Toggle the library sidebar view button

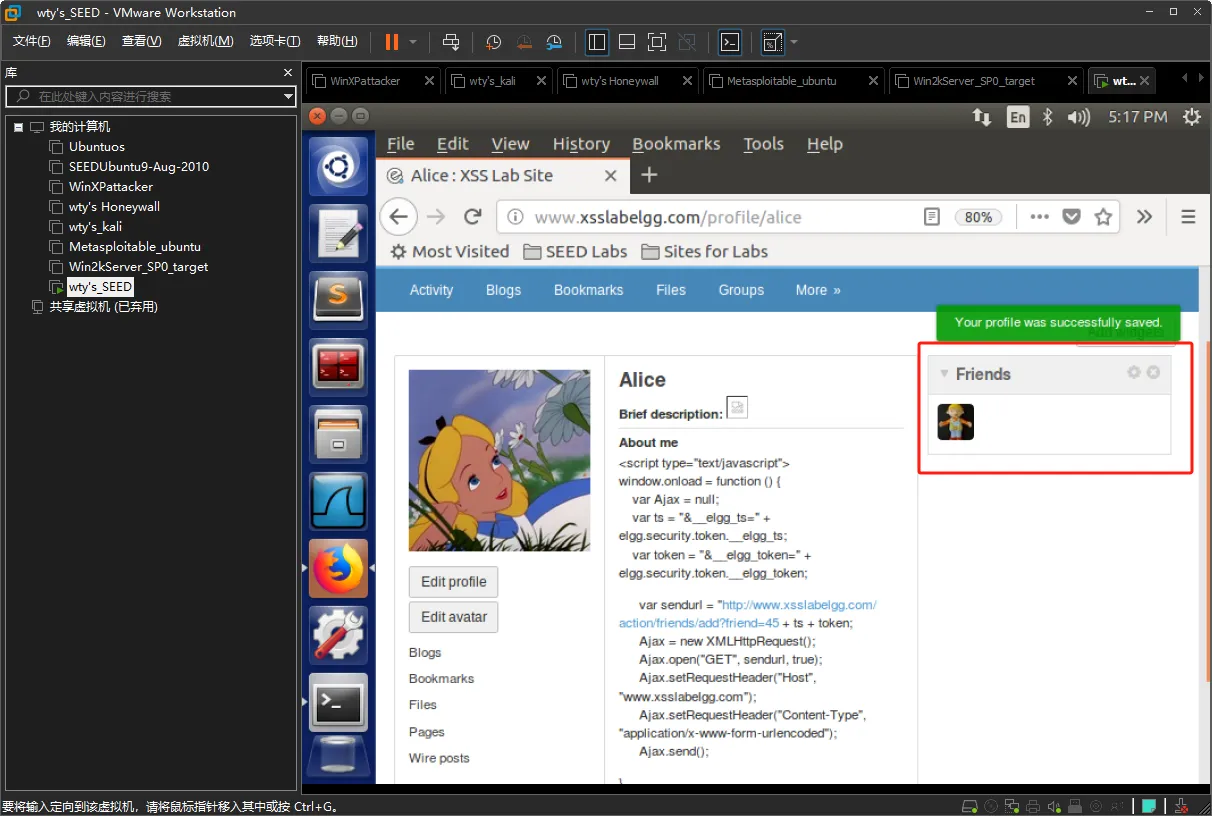point(597,41)
